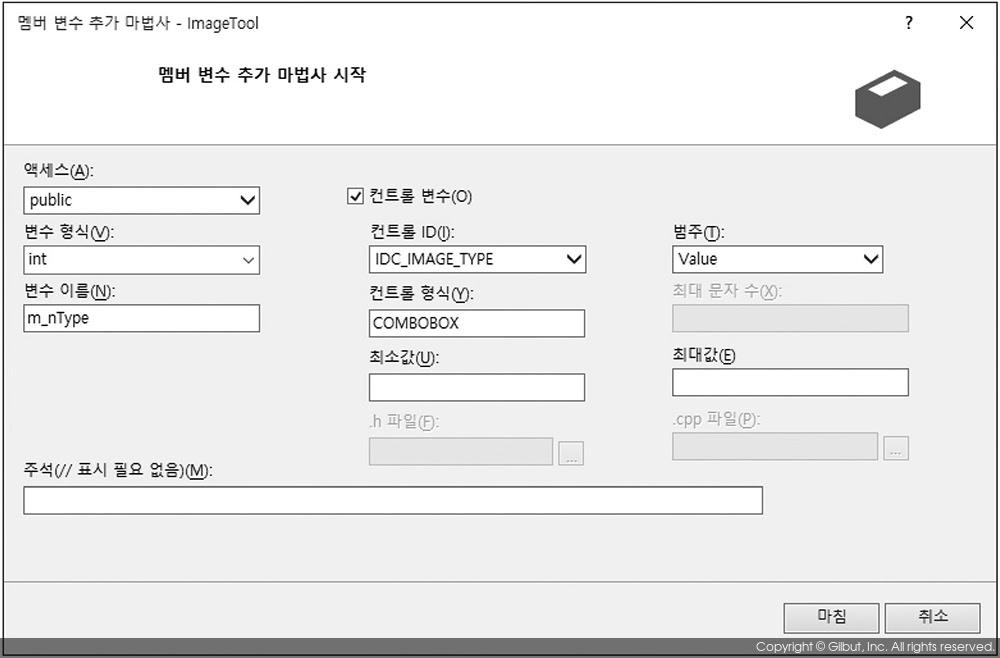1000x658 pixels.
Task: Click the 마침 button to finish
Action: point(831,617)
